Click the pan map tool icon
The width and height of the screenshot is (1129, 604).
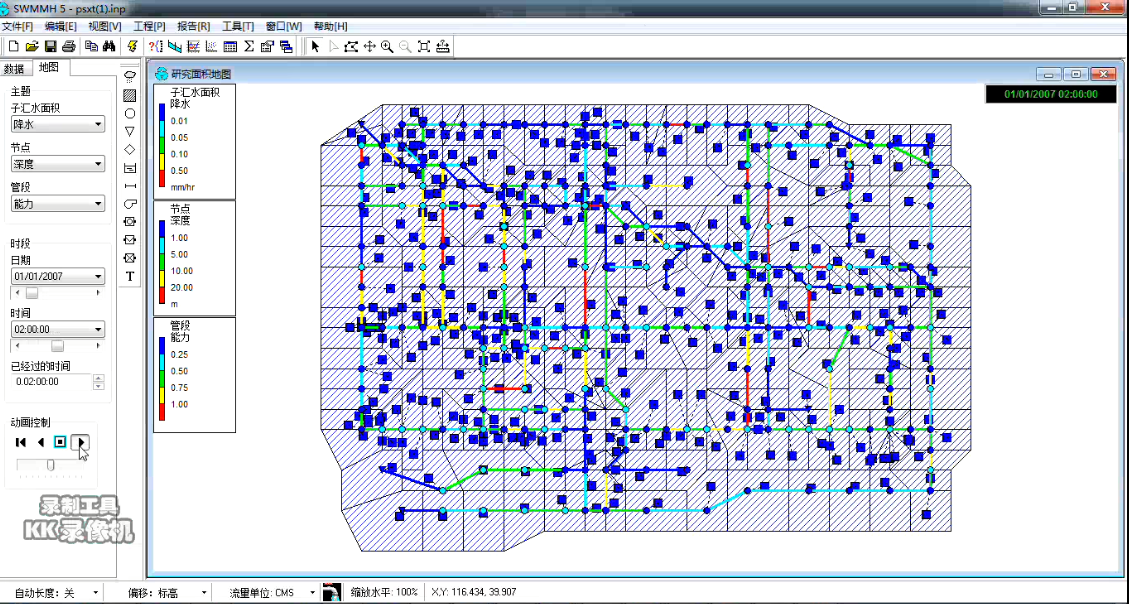click(369, 47)
